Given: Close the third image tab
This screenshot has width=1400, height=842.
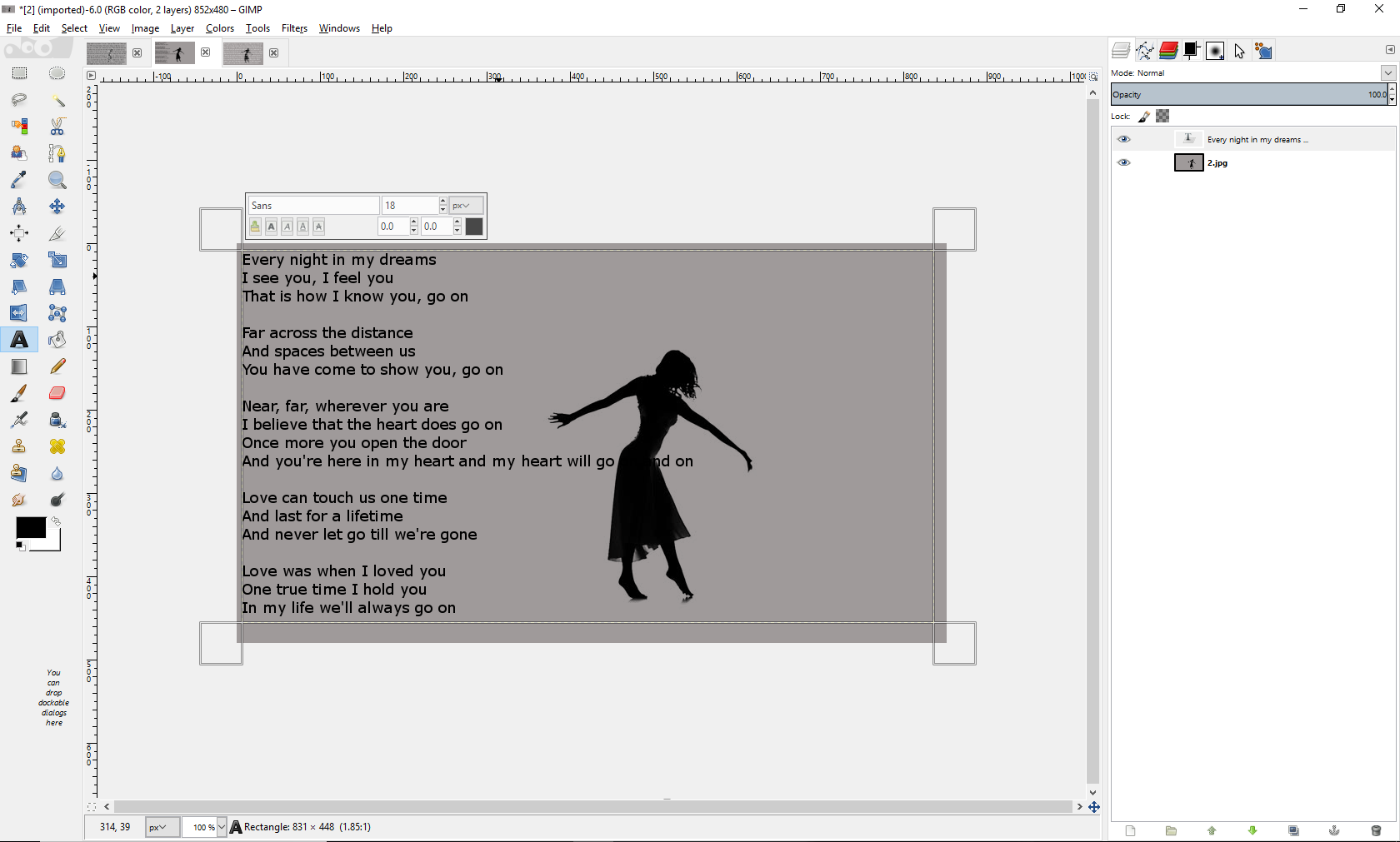Looking at the screenshot, I should [274, 53].
